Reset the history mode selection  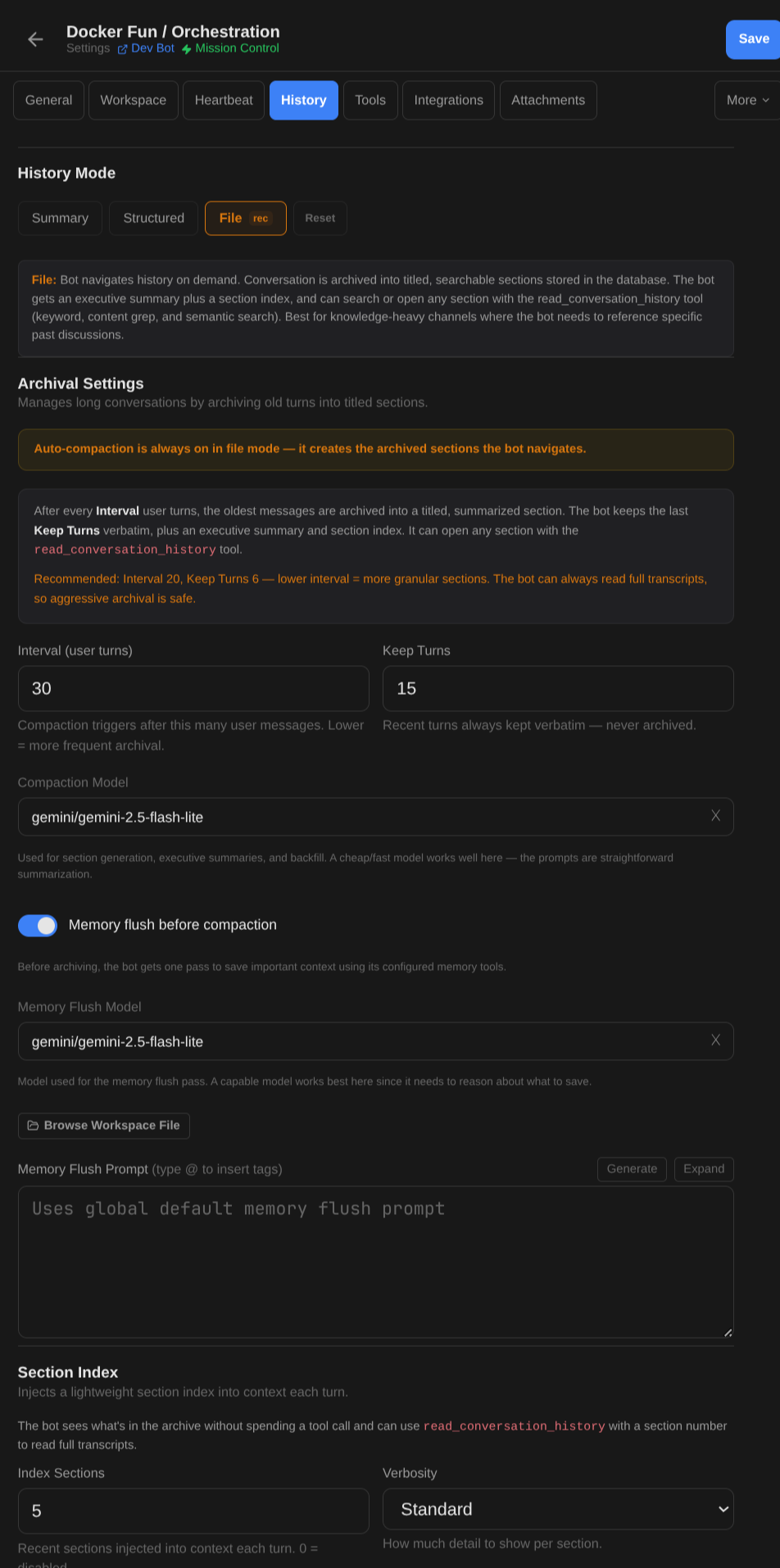[320, 218]
